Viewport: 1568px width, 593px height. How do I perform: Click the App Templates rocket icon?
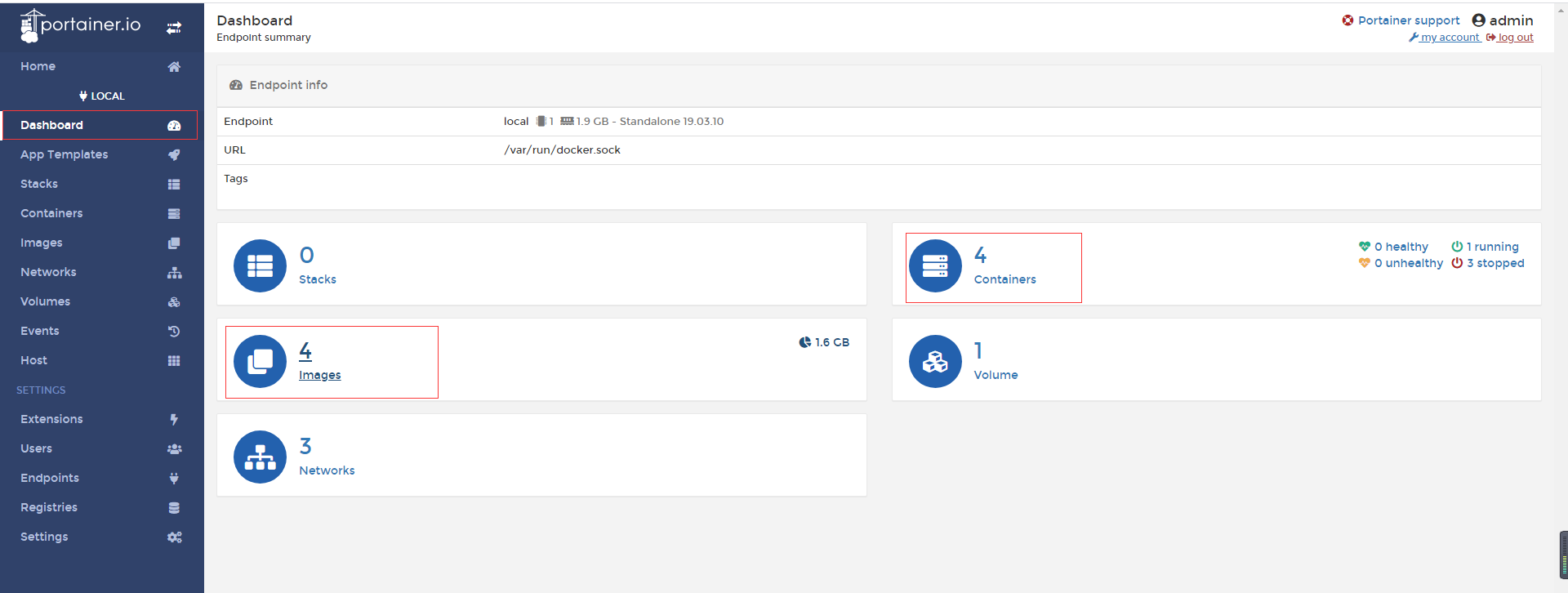174,155
